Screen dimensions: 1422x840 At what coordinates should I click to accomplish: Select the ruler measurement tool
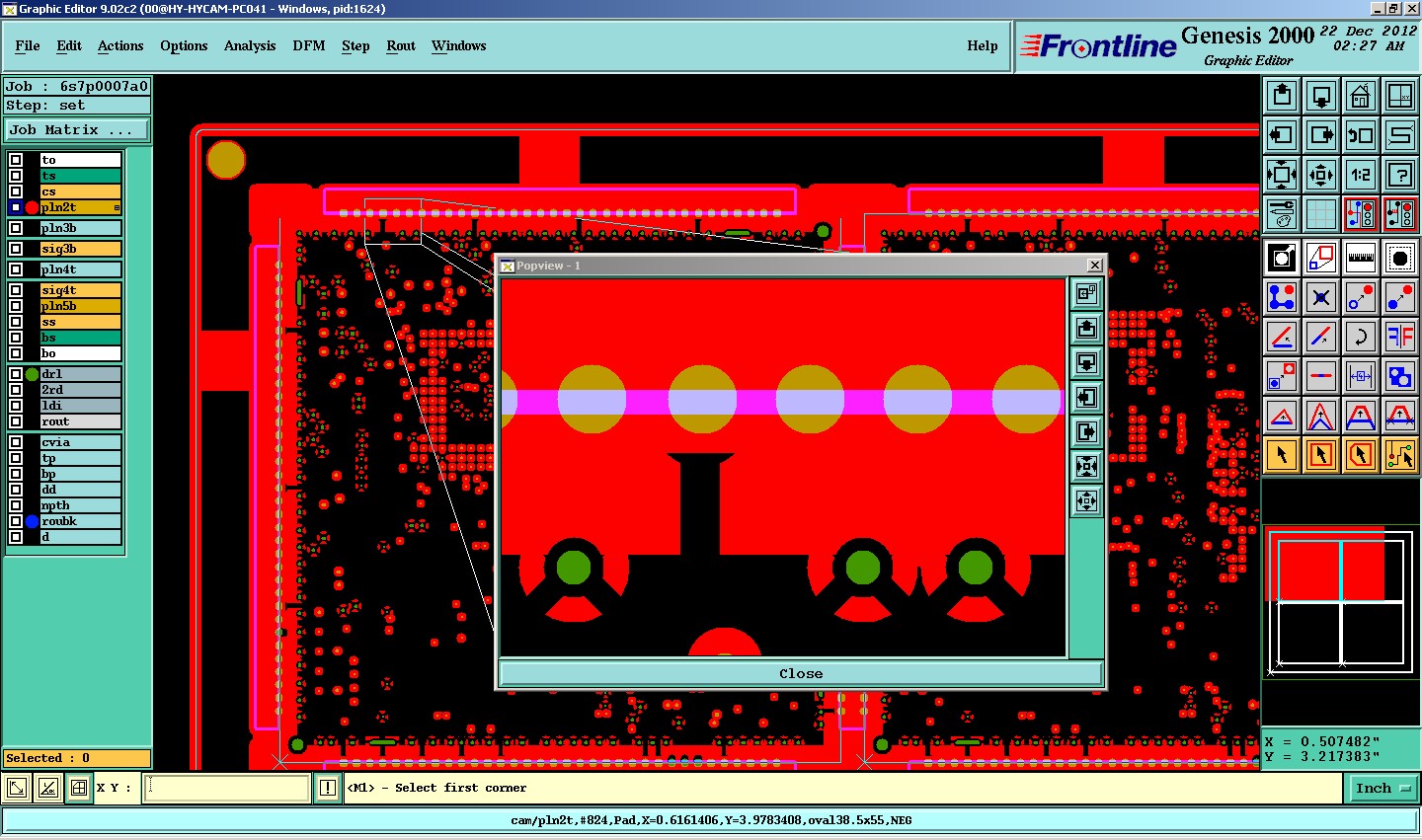click(1361, 258)
